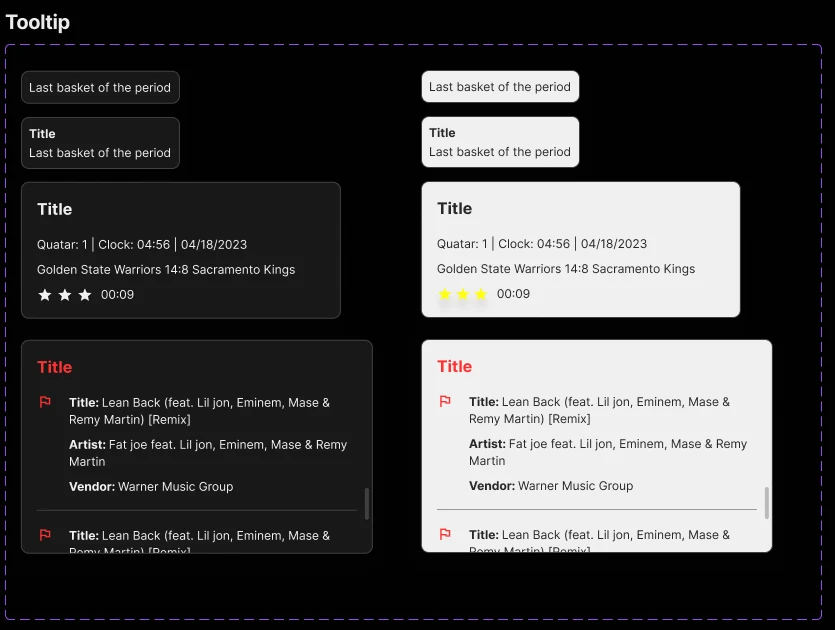Click 'Golden State Warriors 14:8 Sacramento Kings' in dark card
This screenshot has width=835, height=630.
click(166, 269)
